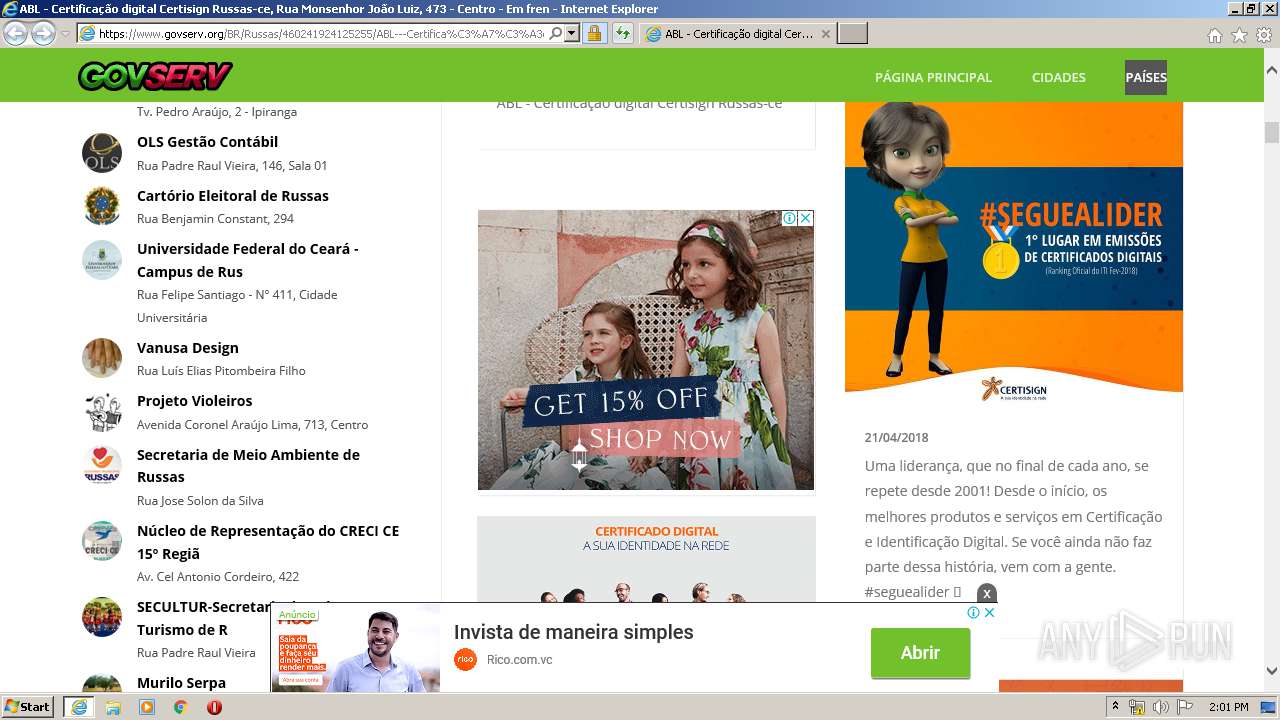Open Vanusa Design link
Viewport: 1280px width, 720px height.
tap(188, 348)
